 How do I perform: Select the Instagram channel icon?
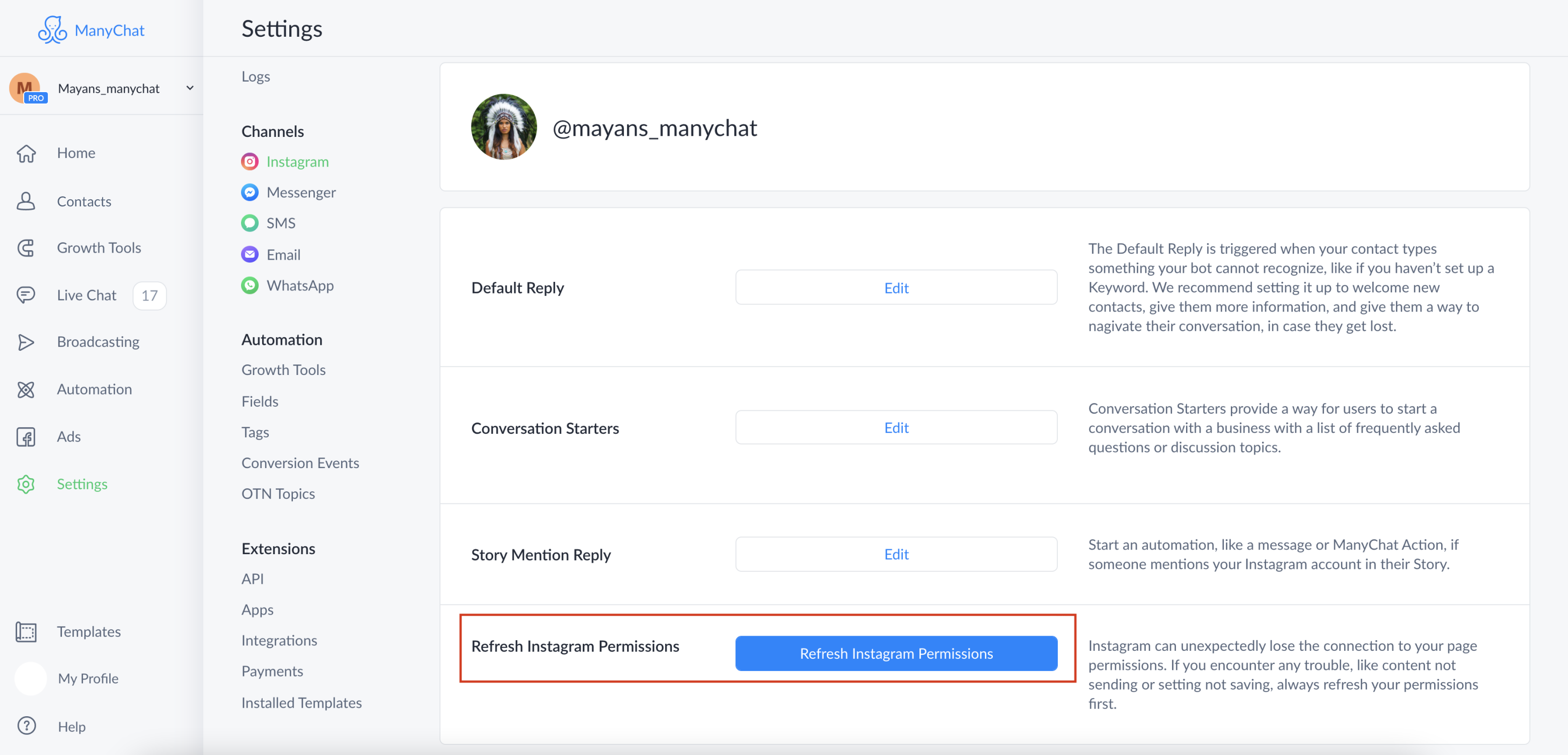(250, 162)
